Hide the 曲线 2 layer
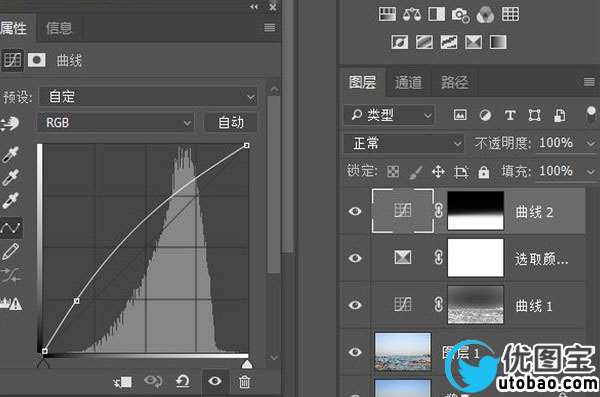Viewport: 600px width, 397px height. (355, 211)
